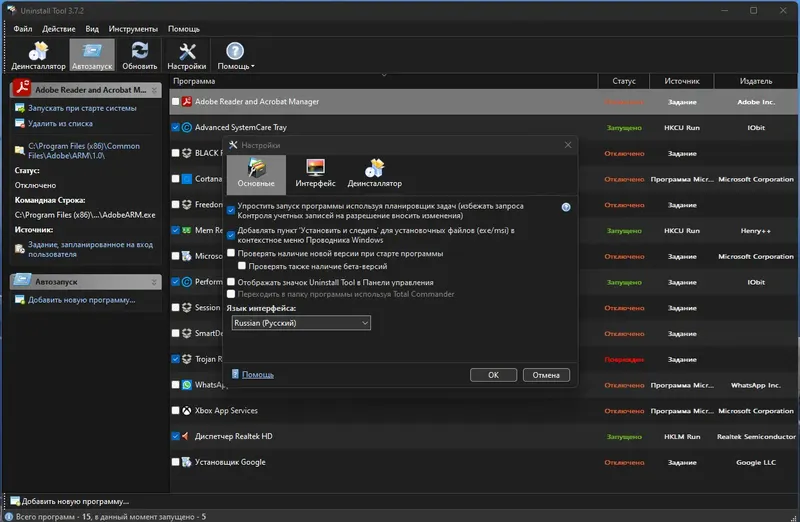The width and height of the screenshot is (800, 522).
Task: Click the Cortana blue square icon
Action: (x=187, y=179)
